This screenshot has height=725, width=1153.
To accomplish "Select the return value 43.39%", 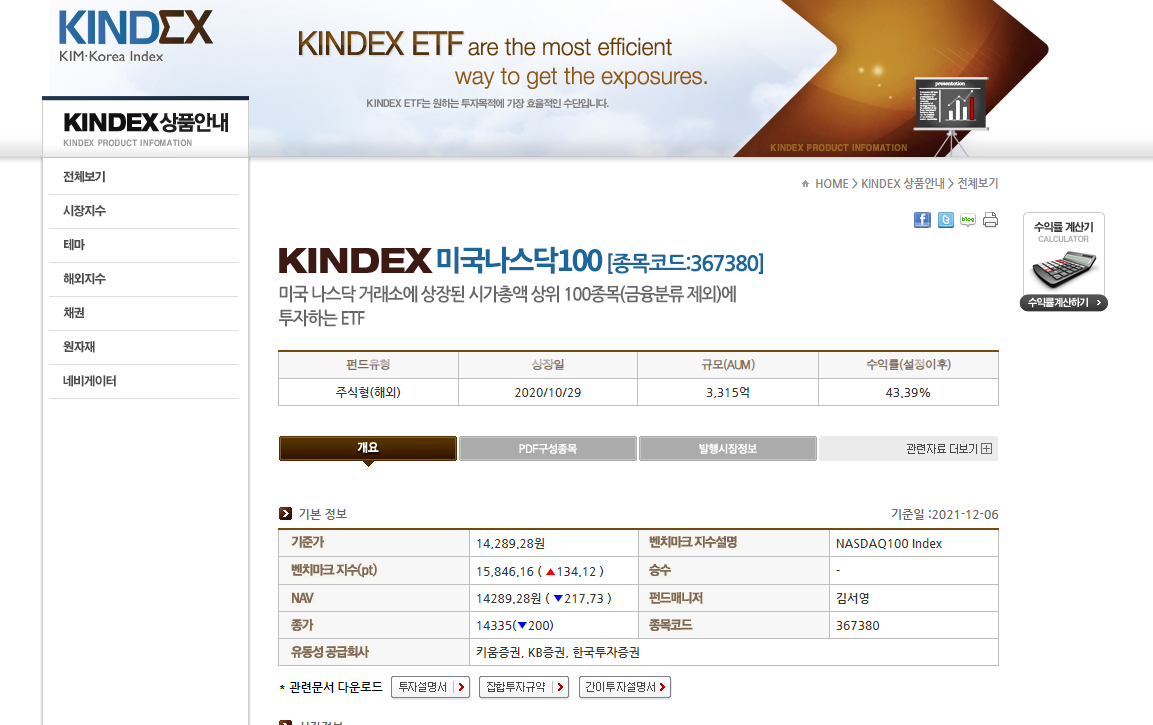I will pyautogui.click(x=908, y=393).
